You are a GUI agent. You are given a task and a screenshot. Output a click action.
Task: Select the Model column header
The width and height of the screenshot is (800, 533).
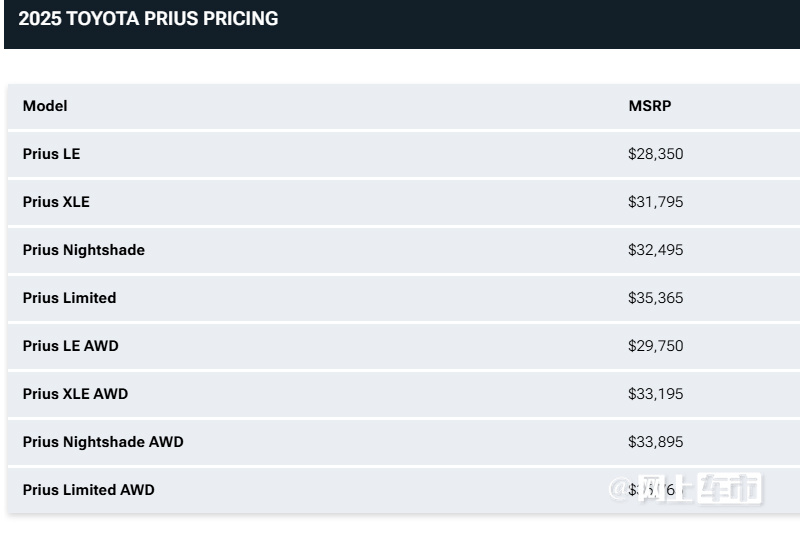pyautogui.click(x=45, y=106)
